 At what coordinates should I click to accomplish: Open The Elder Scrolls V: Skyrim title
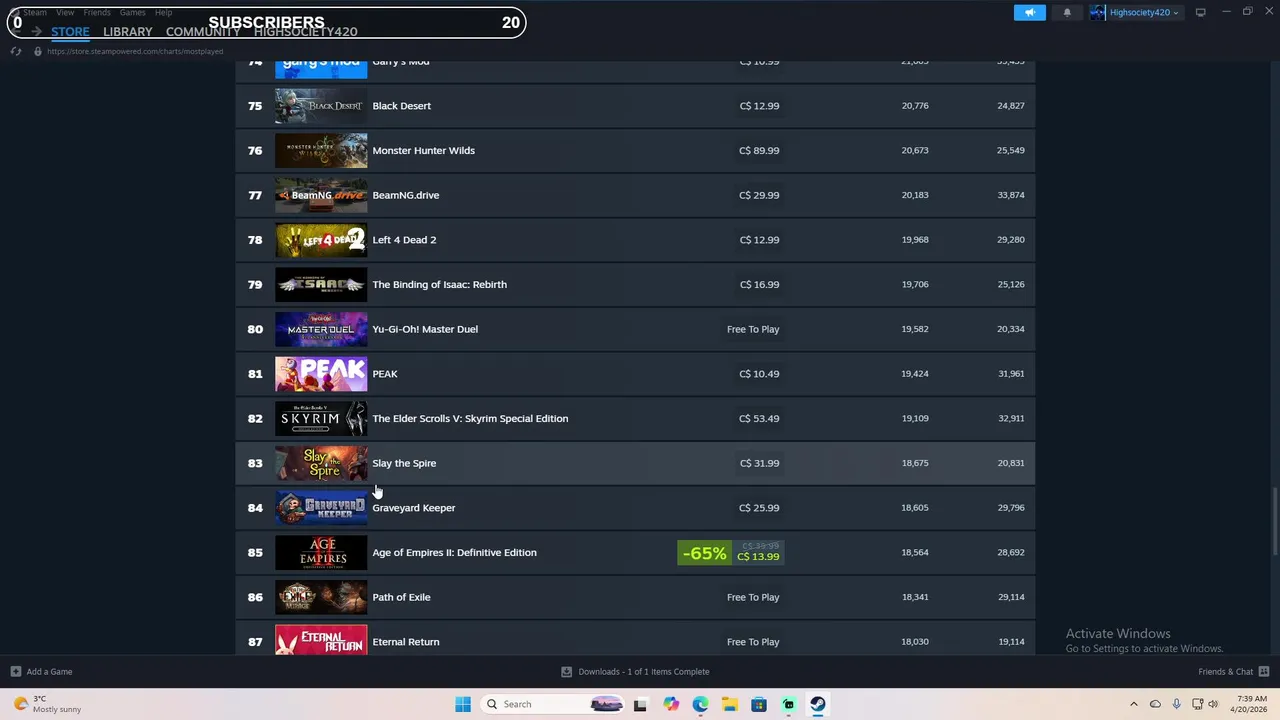point(470,418)
